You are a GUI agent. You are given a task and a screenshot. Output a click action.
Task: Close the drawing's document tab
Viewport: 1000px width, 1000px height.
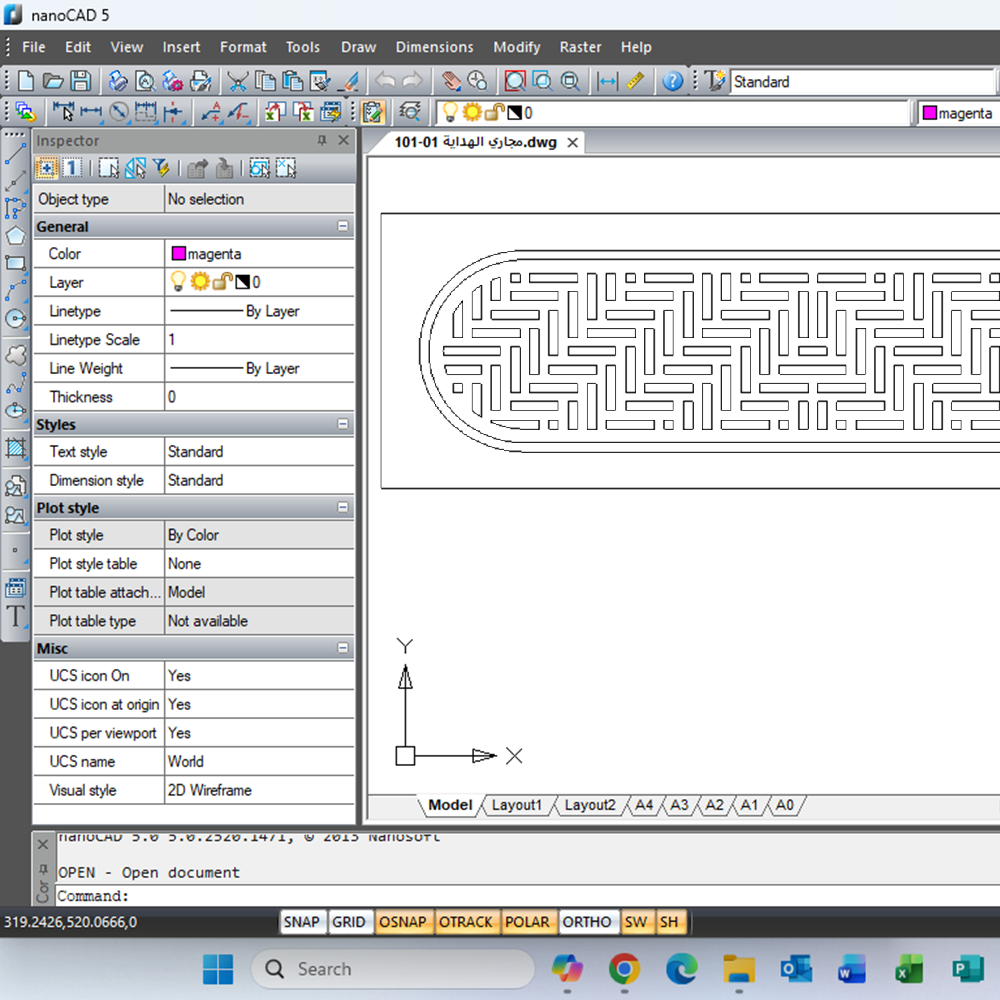click(x=573, y=143)
